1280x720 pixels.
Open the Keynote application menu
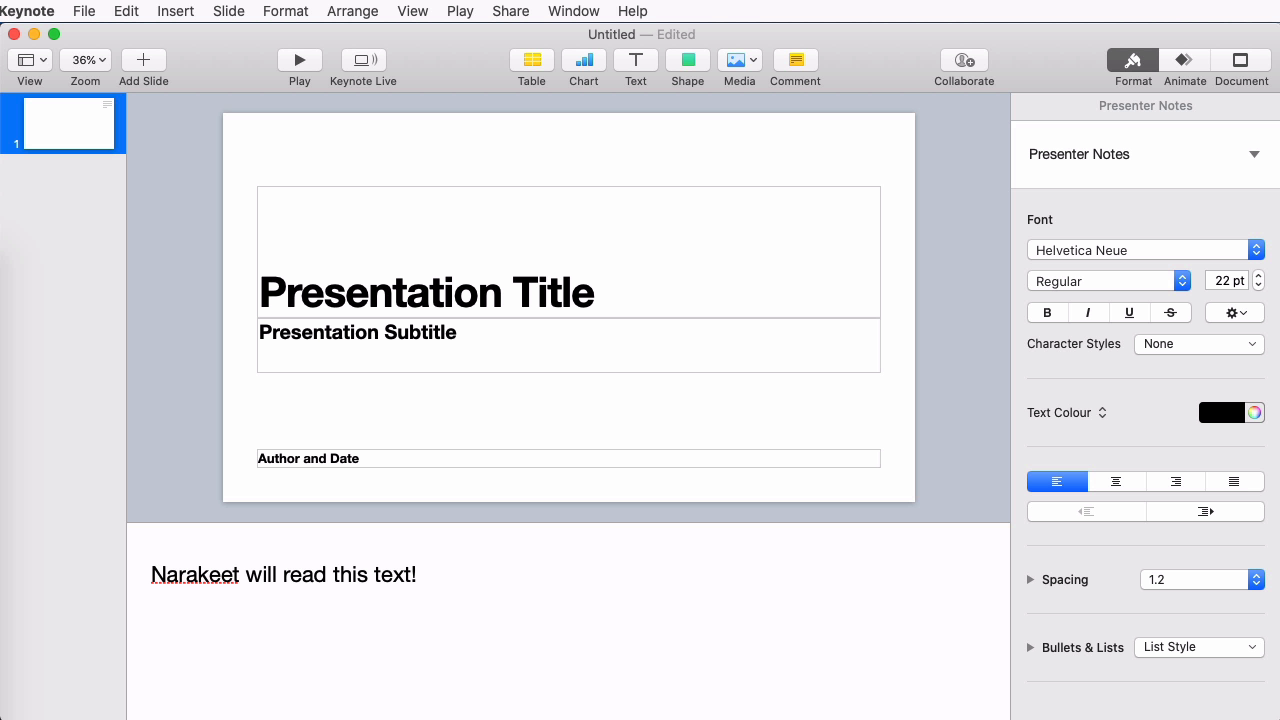tap(27, 11)
